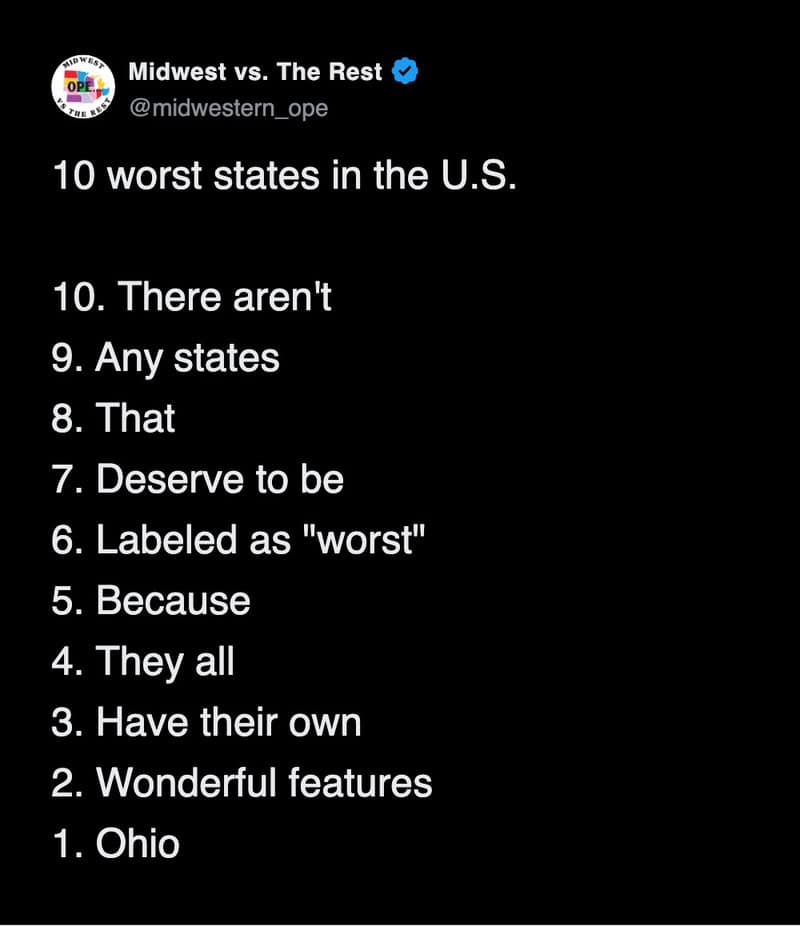The height and width of the screenshot is (926, 800).
Task: Select the "10 worst states in the U.S." heading
Action: 284,176
